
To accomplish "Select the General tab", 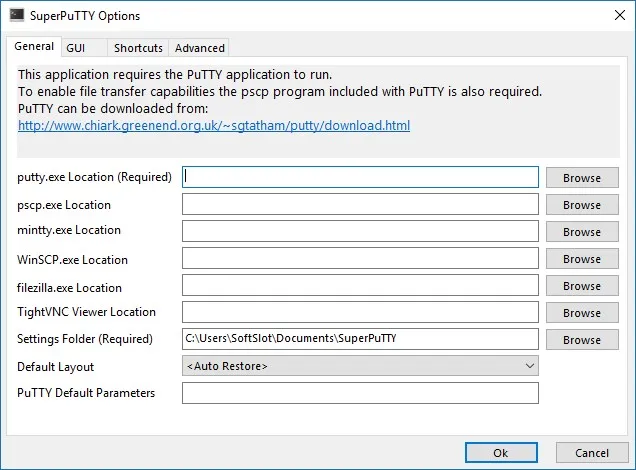I will click(x=34, y=46).
